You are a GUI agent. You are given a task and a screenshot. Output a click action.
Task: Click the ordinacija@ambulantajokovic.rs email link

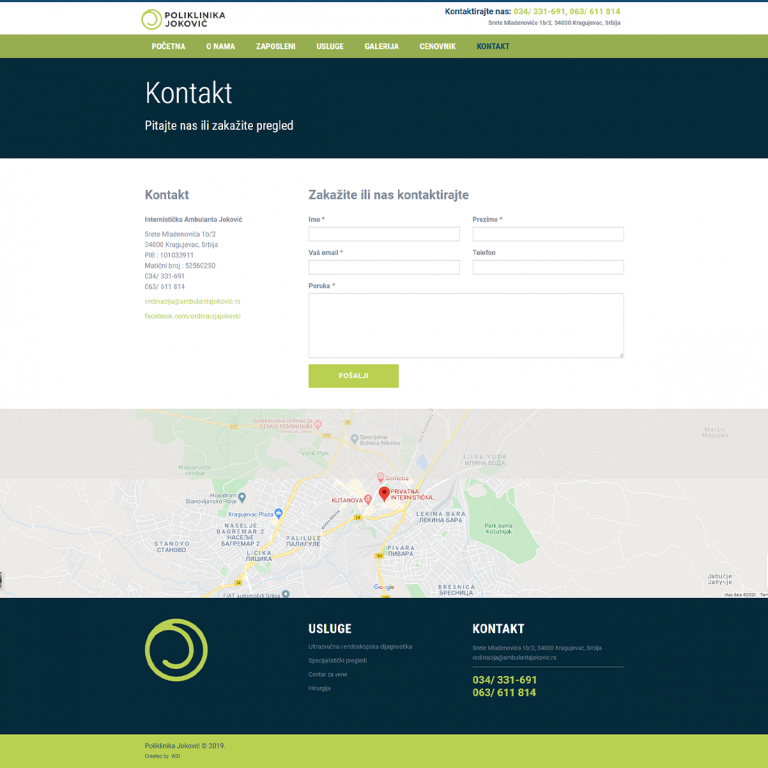192,301
